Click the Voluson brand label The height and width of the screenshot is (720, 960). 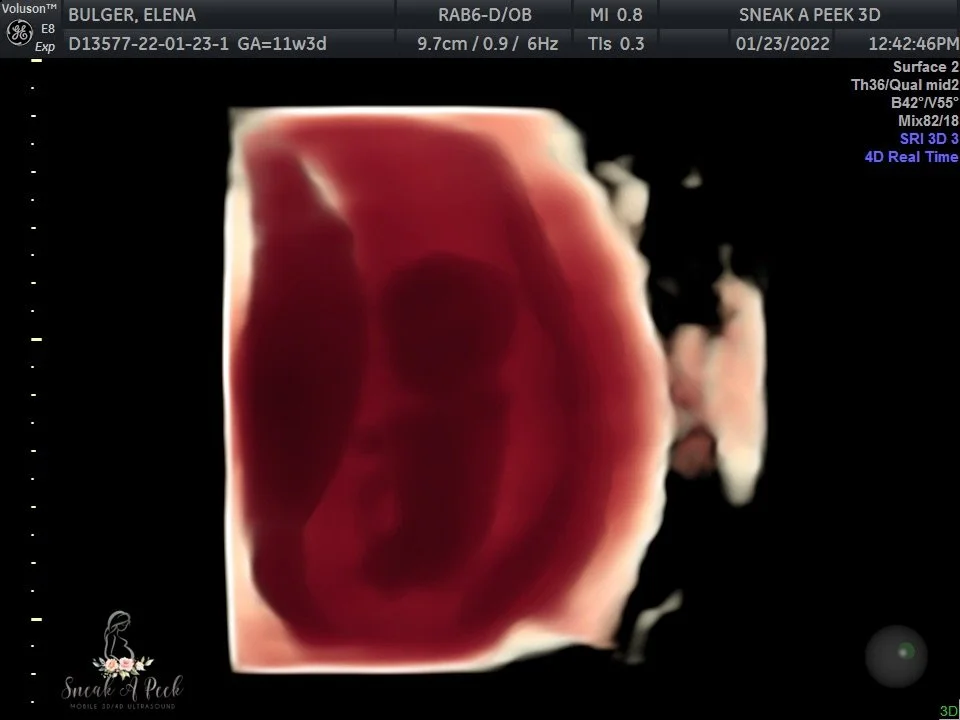tap(29, 9)
